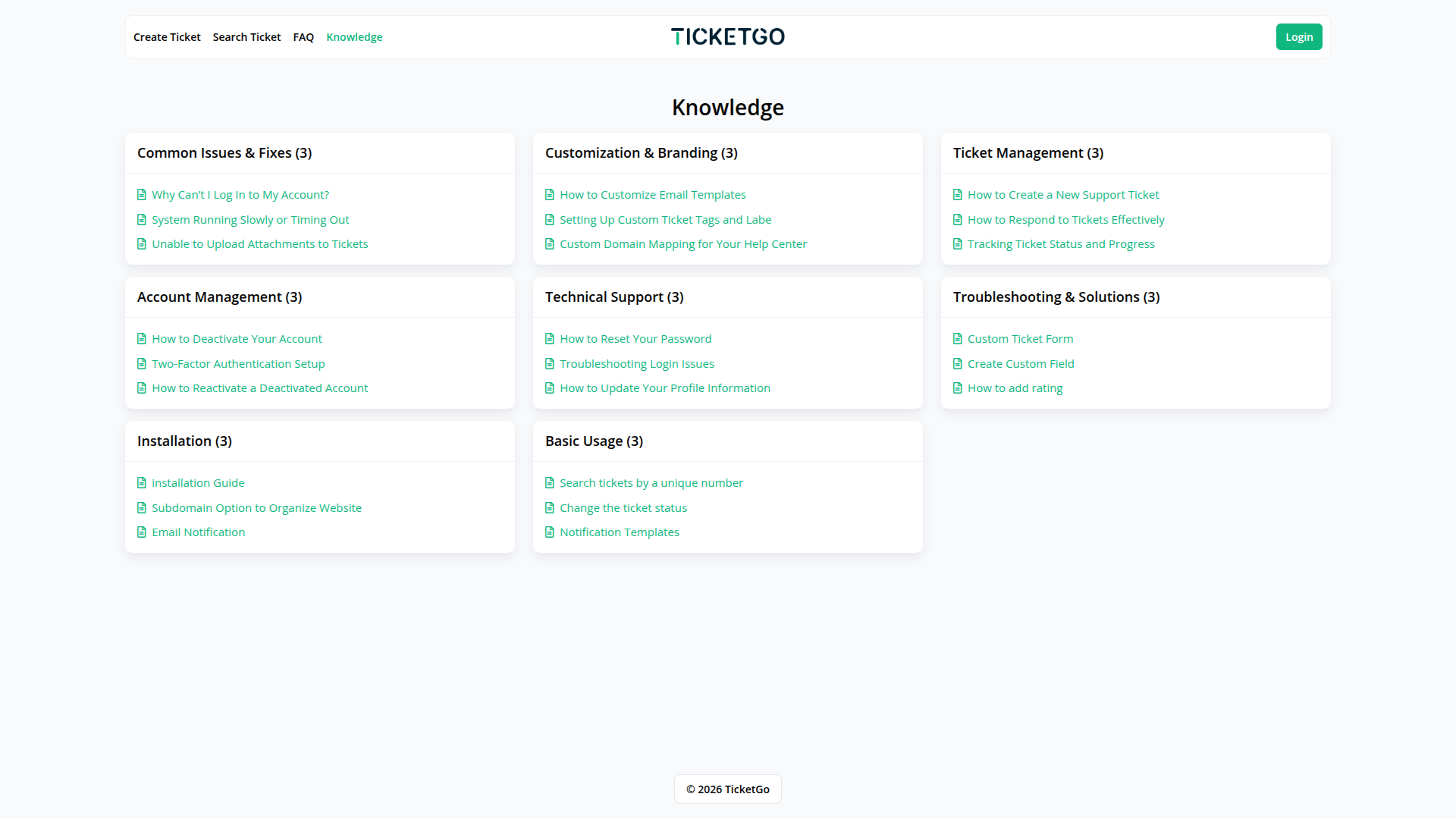Click document icon next to Custom Ticket Form
The image size is (1456, 819).
point(958,339)
